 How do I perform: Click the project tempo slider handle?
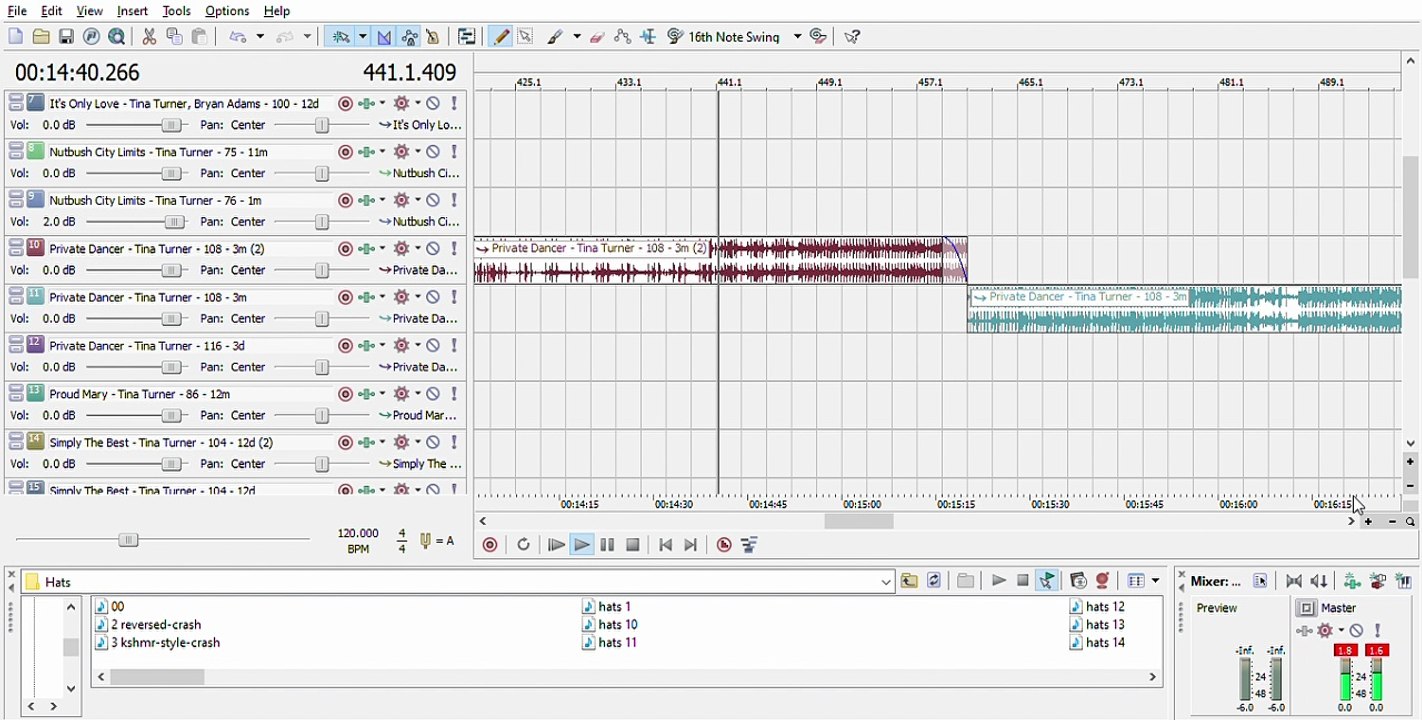128,540
